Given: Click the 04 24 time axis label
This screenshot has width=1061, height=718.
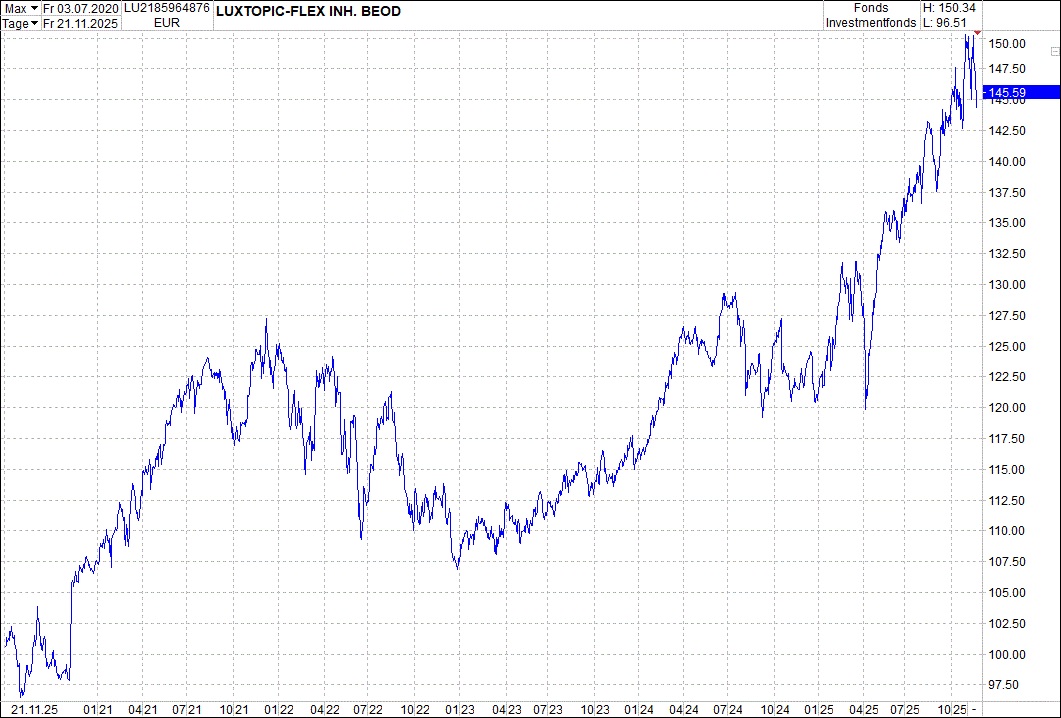Looking at the screenshot, I should pos(683,710).
